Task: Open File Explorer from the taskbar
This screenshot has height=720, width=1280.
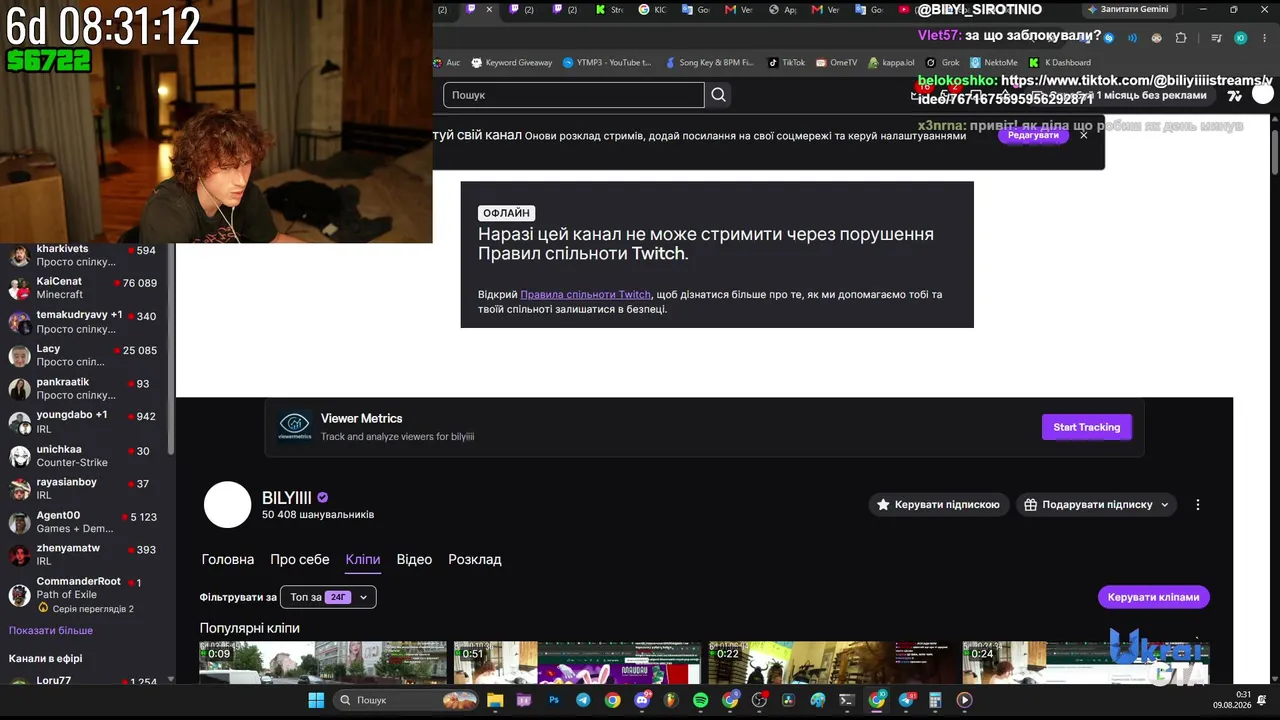Action: click(495, 700)
